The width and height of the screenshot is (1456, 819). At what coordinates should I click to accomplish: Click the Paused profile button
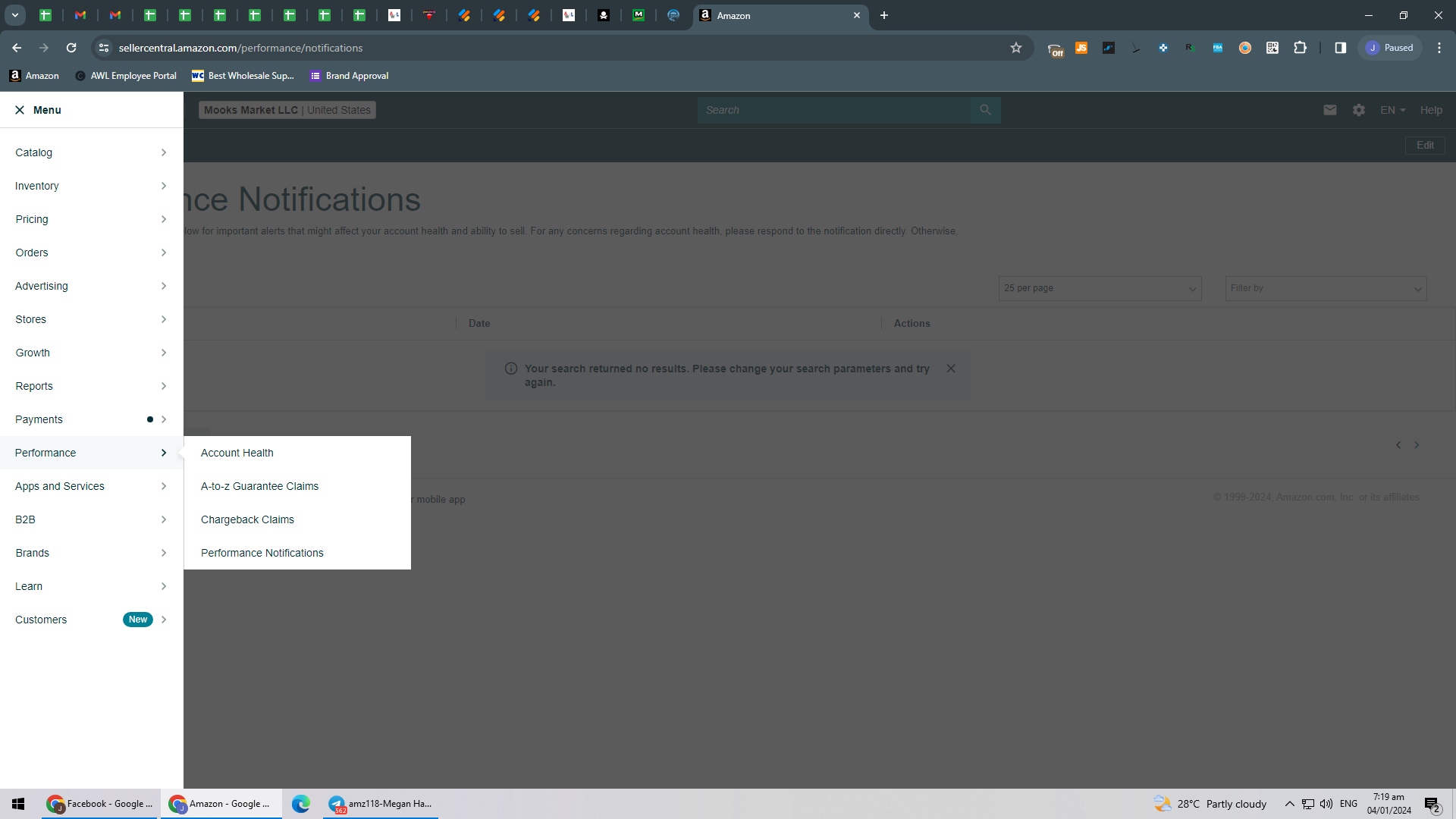[1389, 48]
